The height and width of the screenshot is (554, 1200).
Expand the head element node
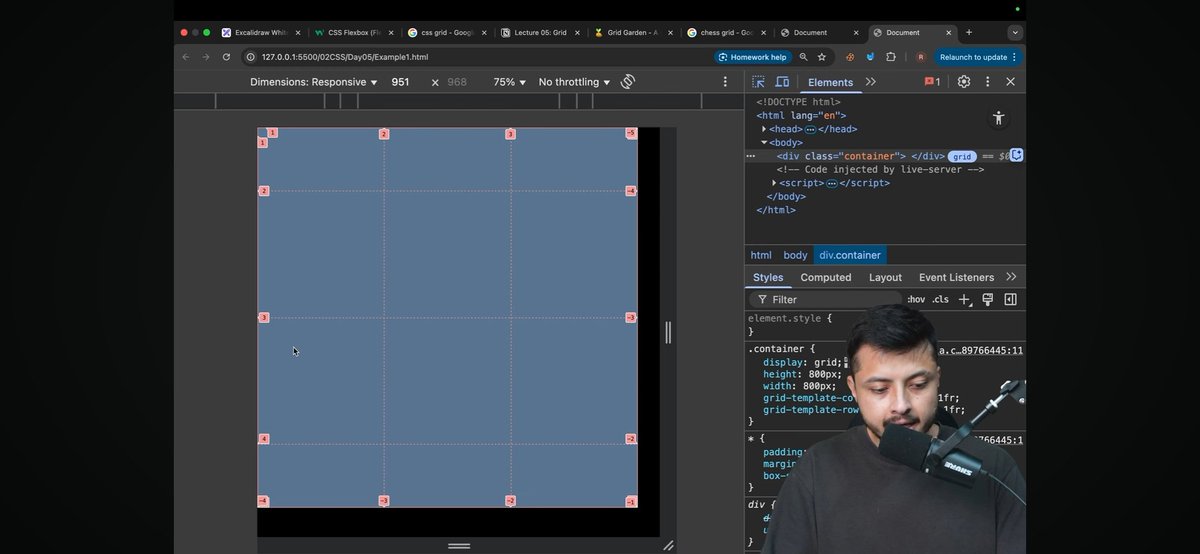[x=764, y=129]
